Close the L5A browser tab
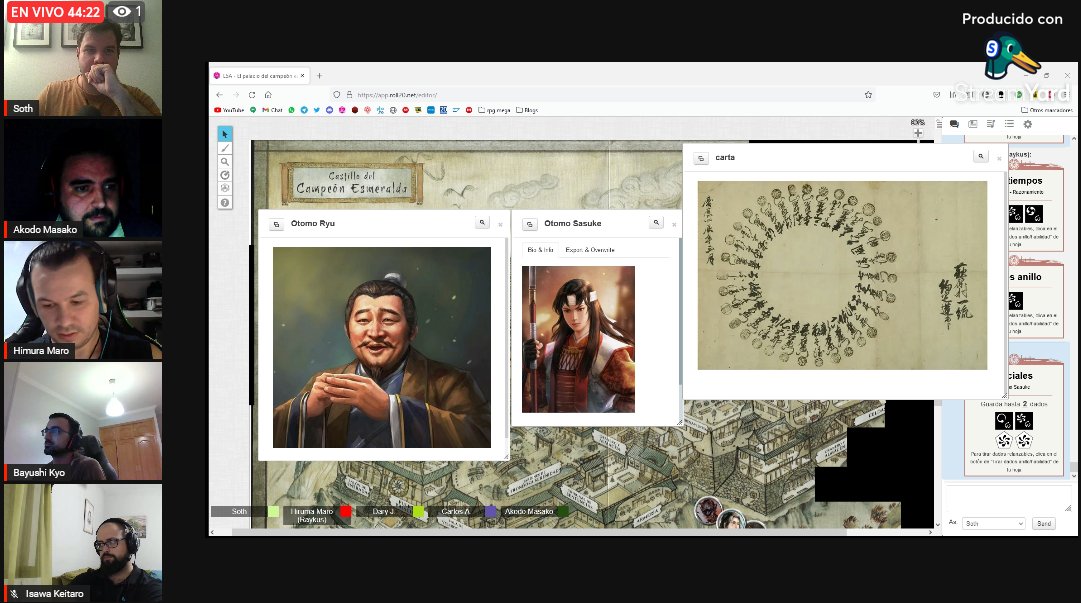 303,76
